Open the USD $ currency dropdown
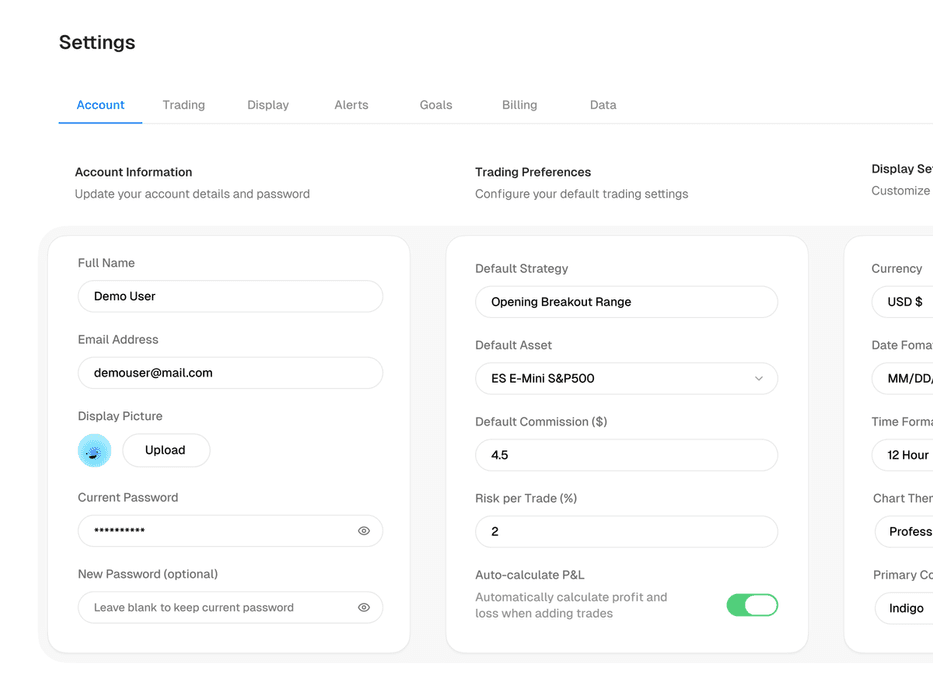933x700 pixels. coord(902,302)
